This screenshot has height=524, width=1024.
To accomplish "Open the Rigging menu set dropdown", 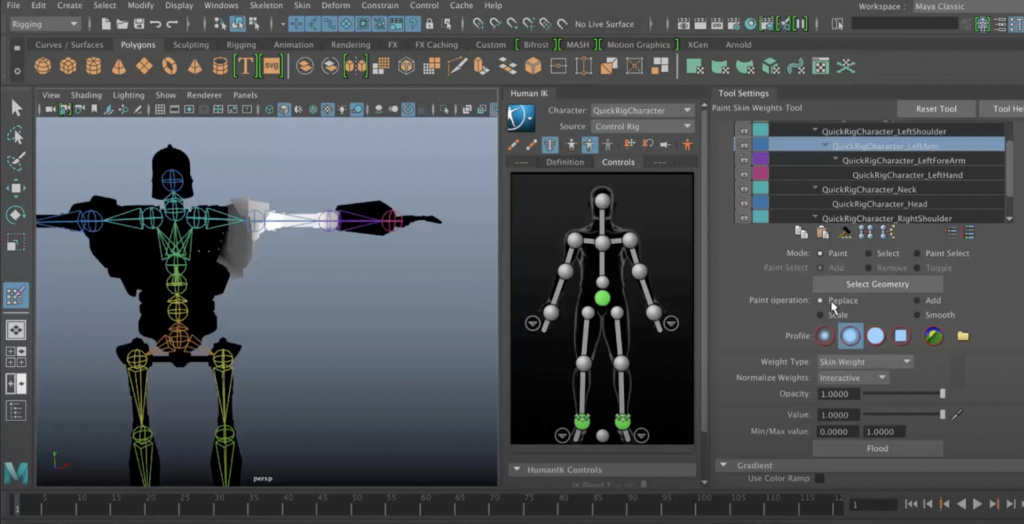I will (45, 24).
